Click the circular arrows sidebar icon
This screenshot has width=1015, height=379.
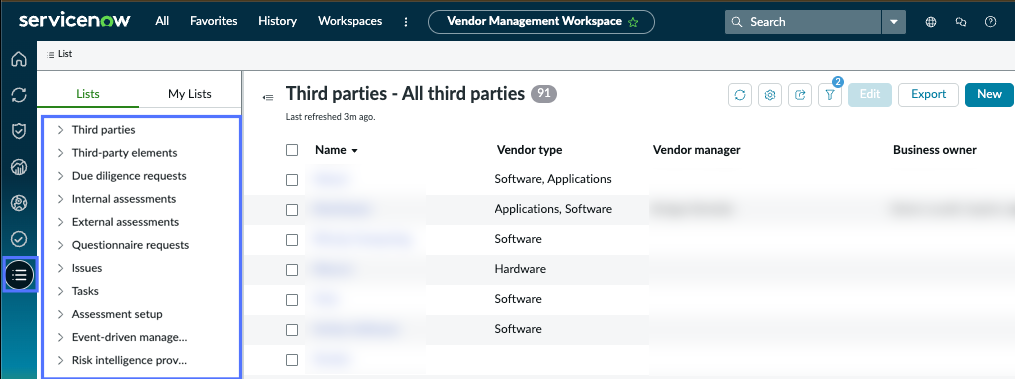click(19, 95)
